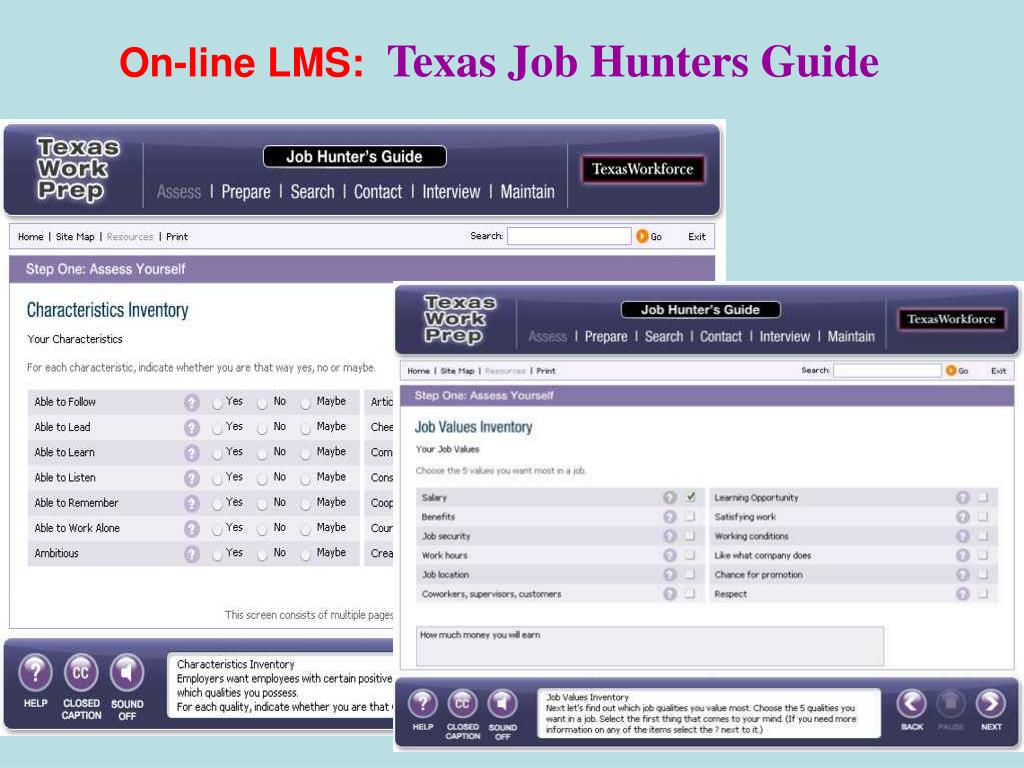This screenshot has width=1024, height=768.
Task: Click Pause button in Job Values window
Action: (x=951, y=704)
